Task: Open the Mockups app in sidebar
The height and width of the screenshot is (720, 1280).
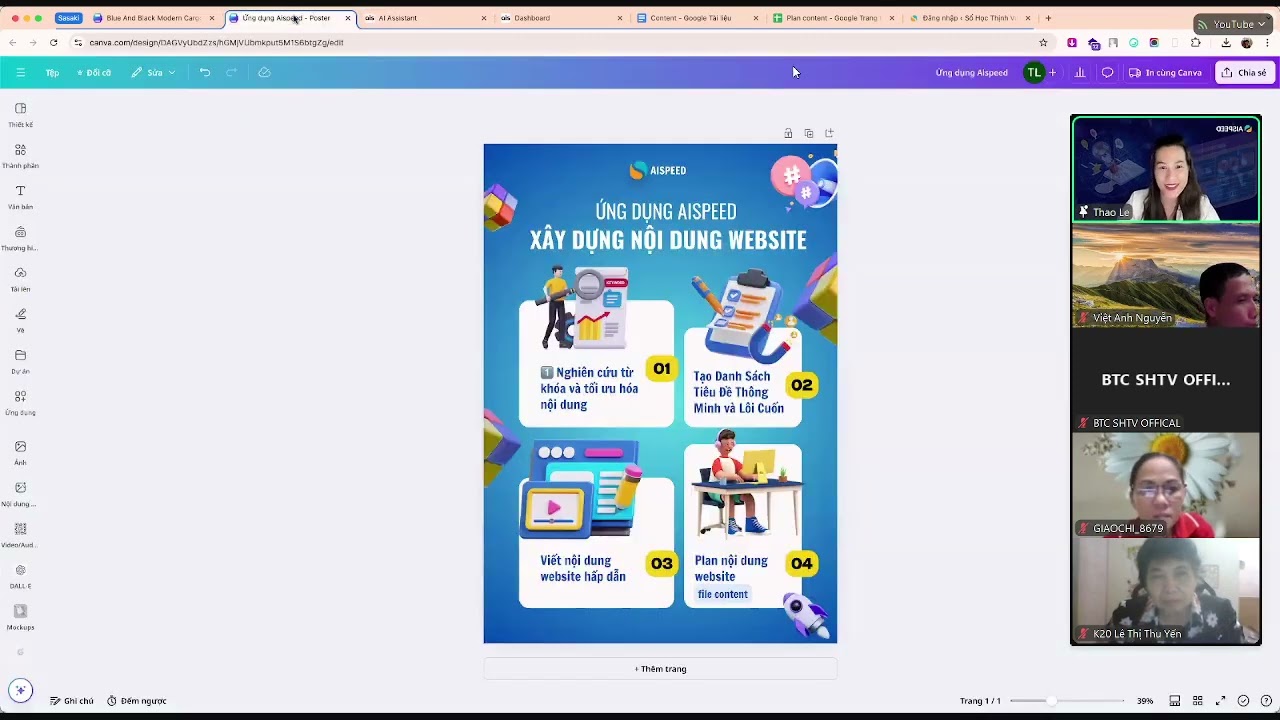Action: tap(20, 617)
